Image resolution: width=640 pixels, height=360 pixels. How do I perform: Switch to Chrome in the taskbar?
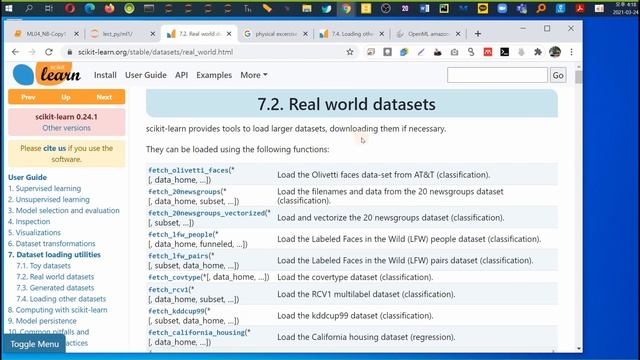tap(347, 8)
